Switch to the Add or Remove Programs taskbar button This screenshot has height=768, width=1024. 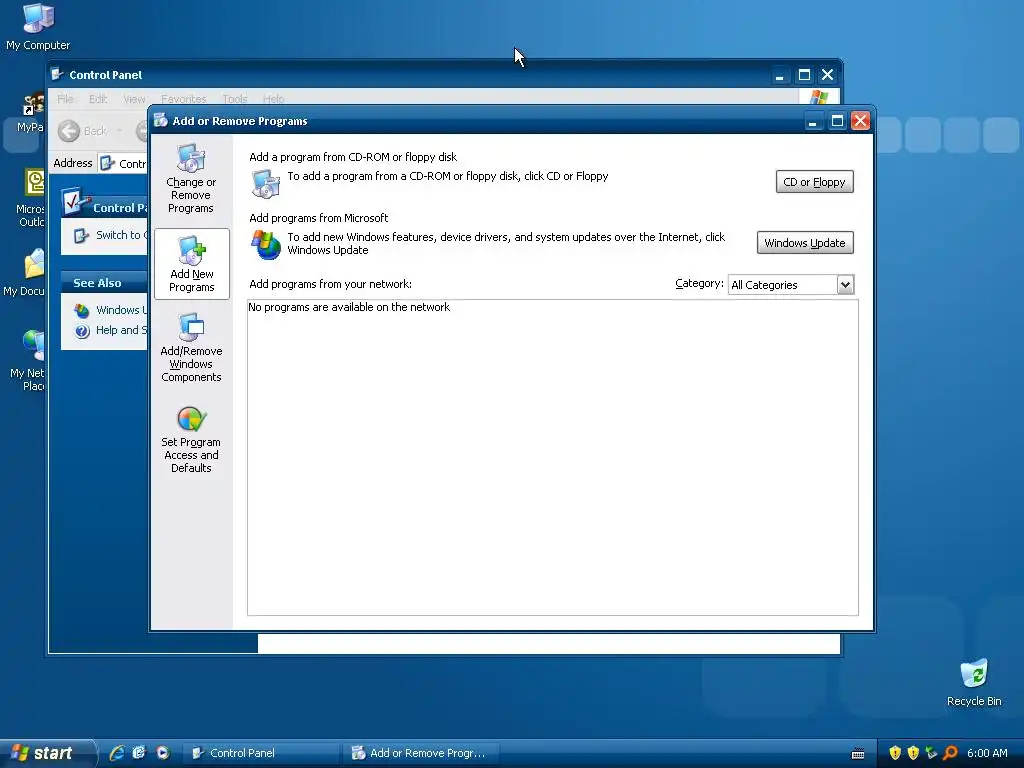tap(421, 753)
